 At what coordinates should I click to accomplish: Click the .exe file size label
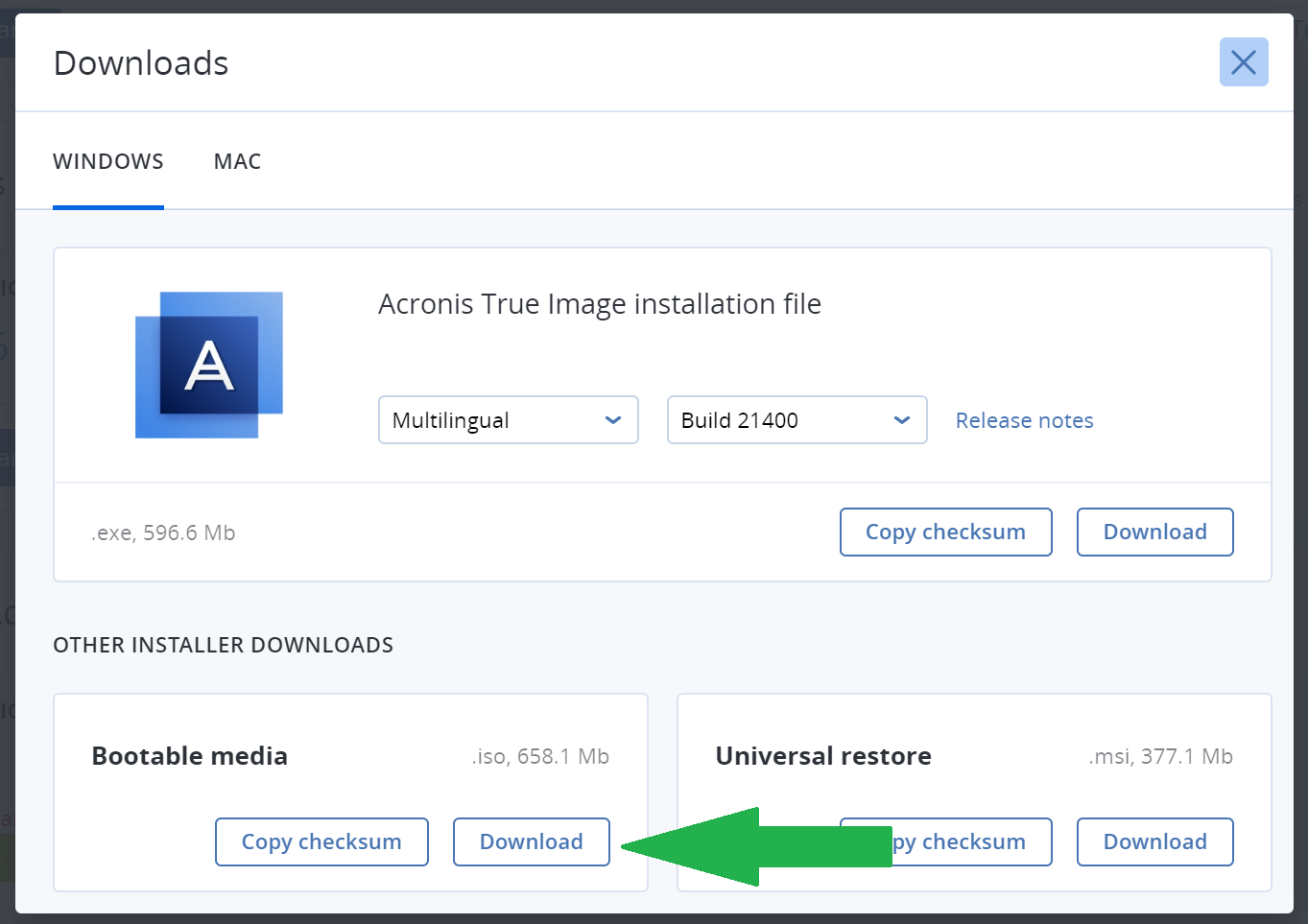click(x=163, y=532)
